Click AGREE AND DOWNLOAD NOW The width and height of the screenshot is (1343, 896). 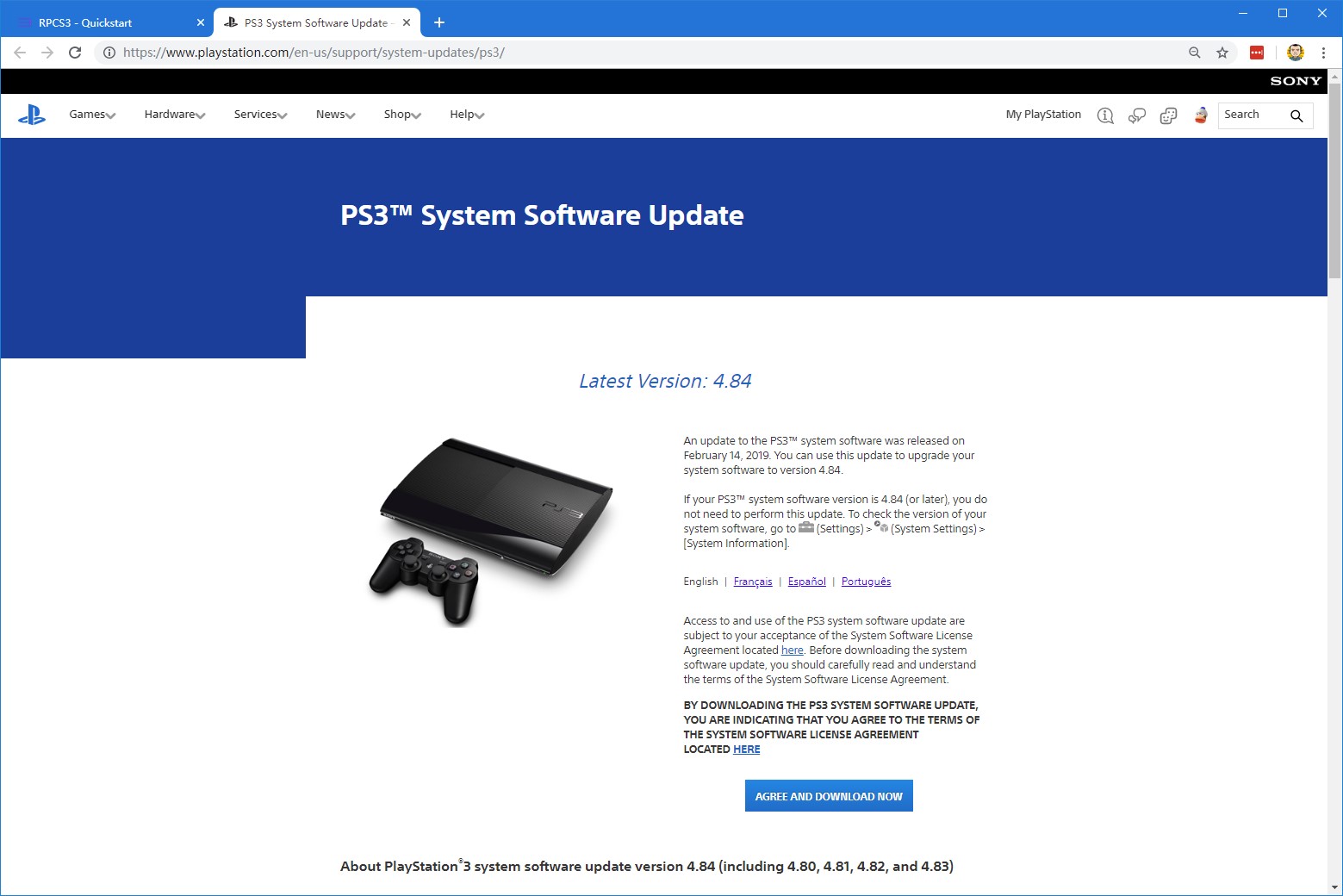pos(828,795)
